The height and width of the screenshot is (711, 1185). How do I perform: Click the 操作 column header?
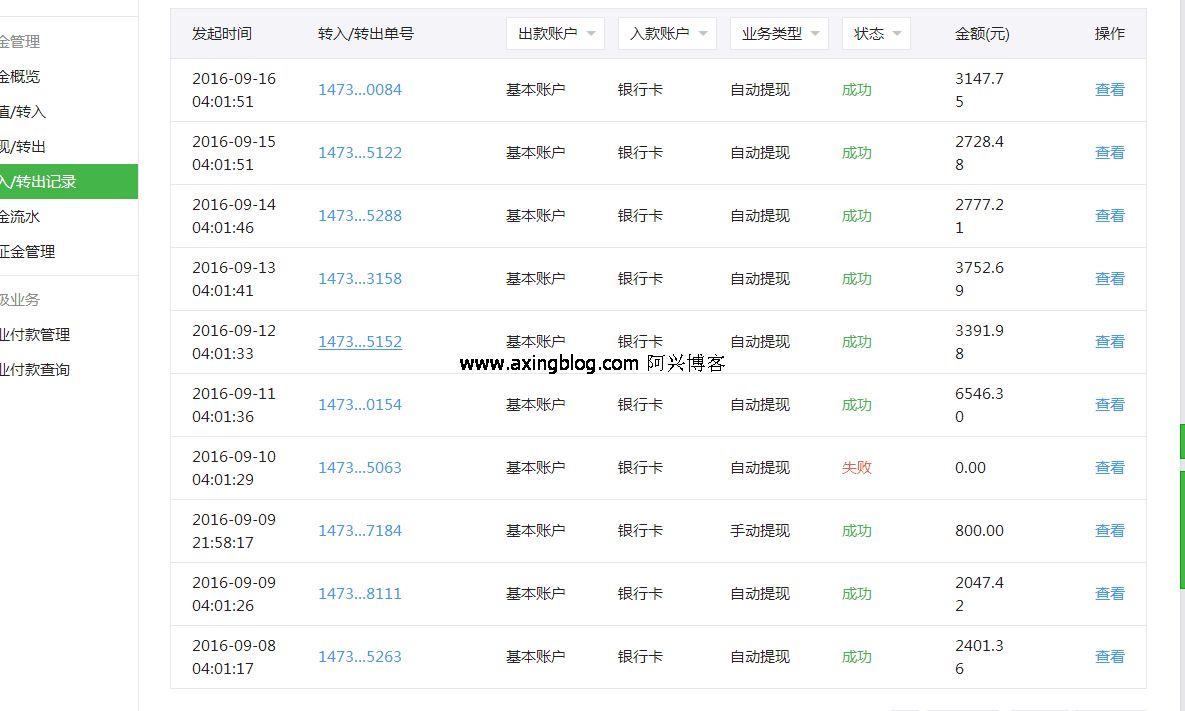tap(1109, 34)
